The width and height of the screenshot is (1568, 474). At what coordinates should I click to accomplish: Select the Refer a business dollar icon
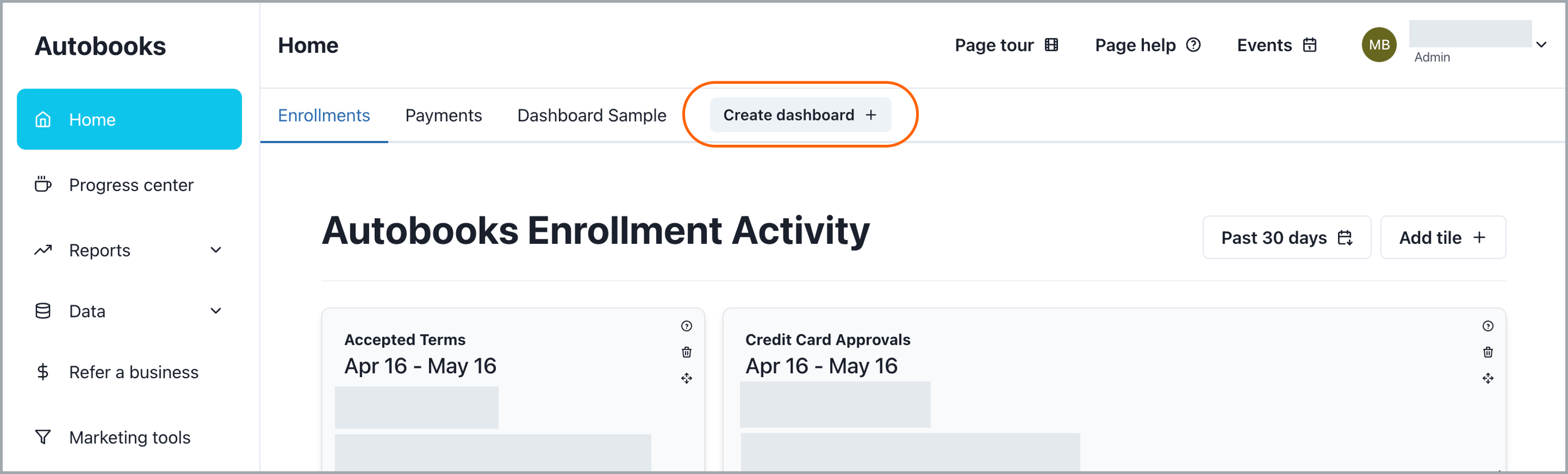42,372
